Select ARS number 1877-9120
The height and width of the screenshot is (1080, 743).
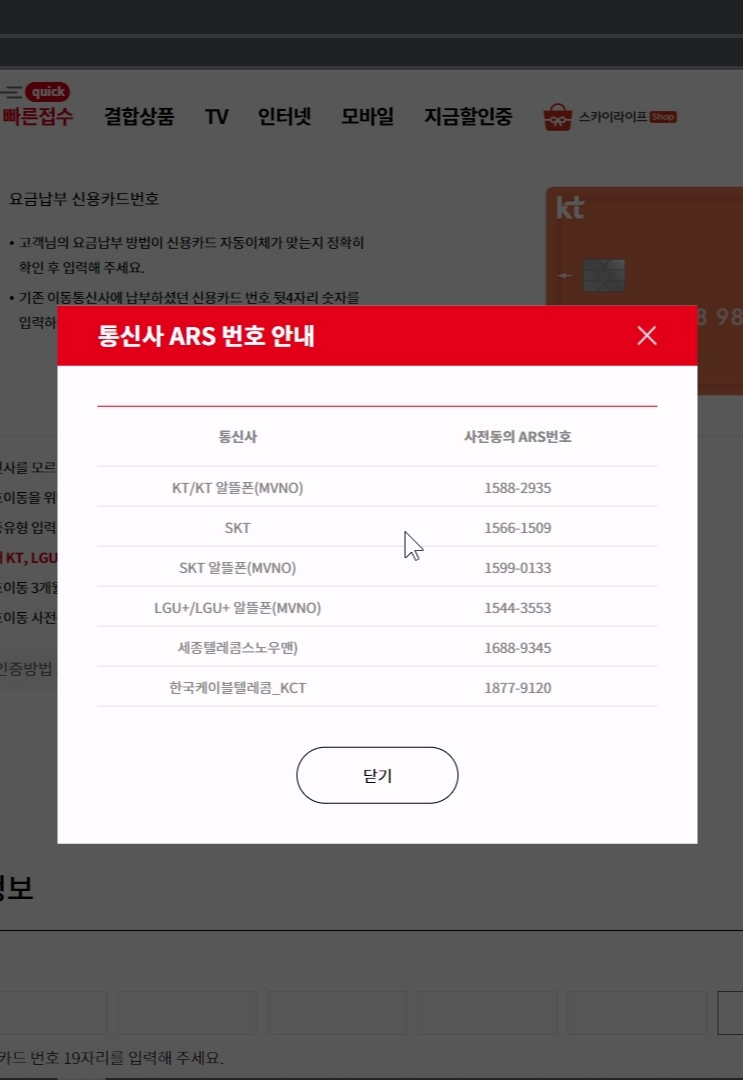coord(518,687)
